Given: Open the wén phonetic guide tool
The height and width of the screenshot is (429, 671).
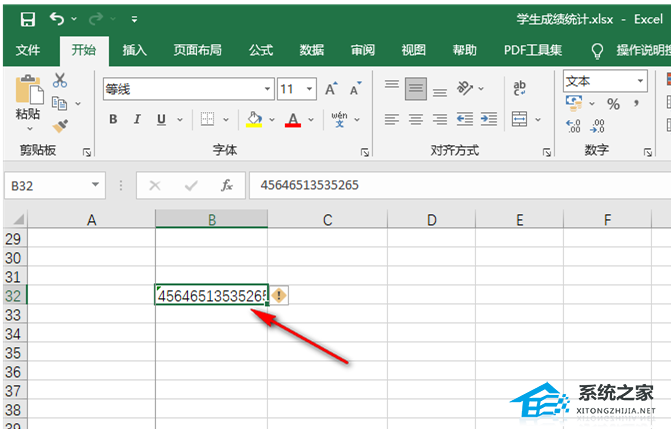Looking at the screenshot, I should pos(339,119).
